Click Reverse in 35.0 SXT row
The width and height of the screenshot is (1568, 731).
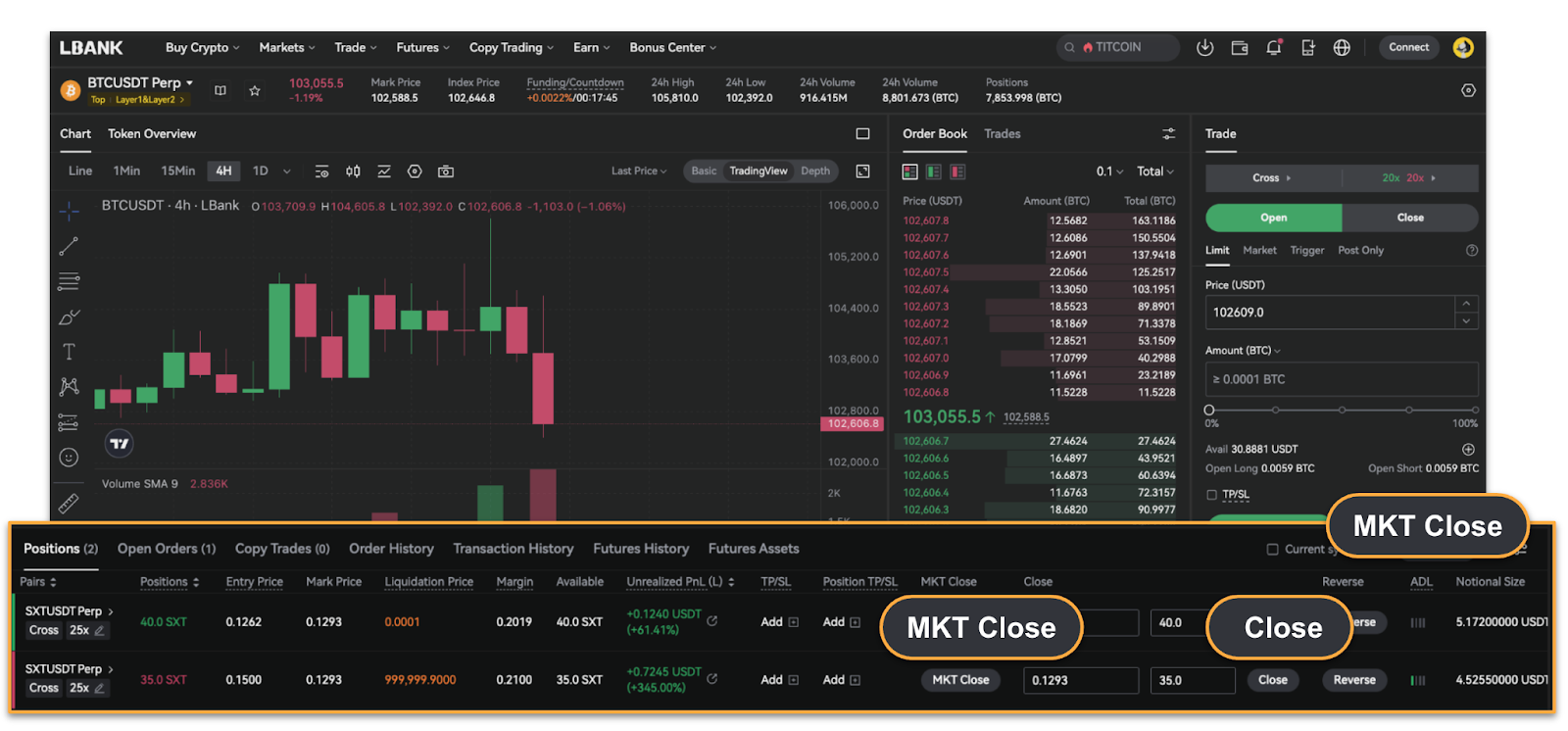[x=1354, y=680]
